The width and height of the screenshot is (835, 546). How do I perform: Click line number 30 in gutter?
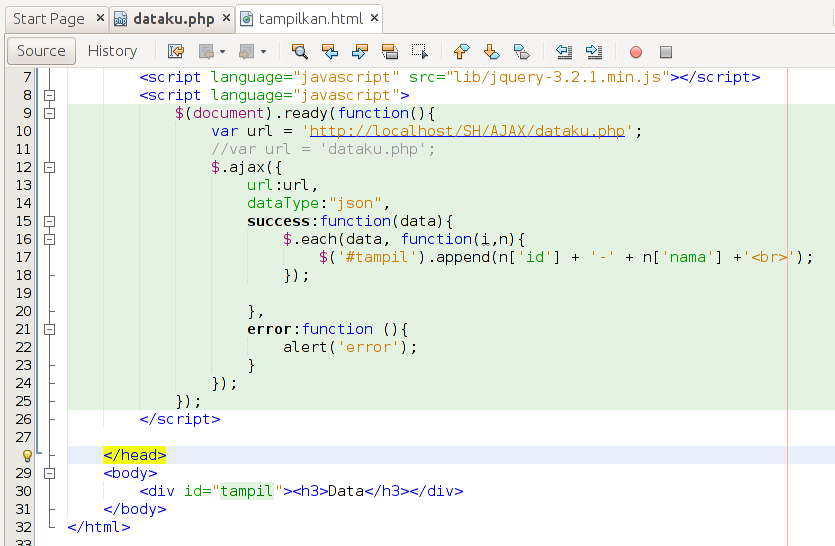pyautogui.click(x=23, y=491)
